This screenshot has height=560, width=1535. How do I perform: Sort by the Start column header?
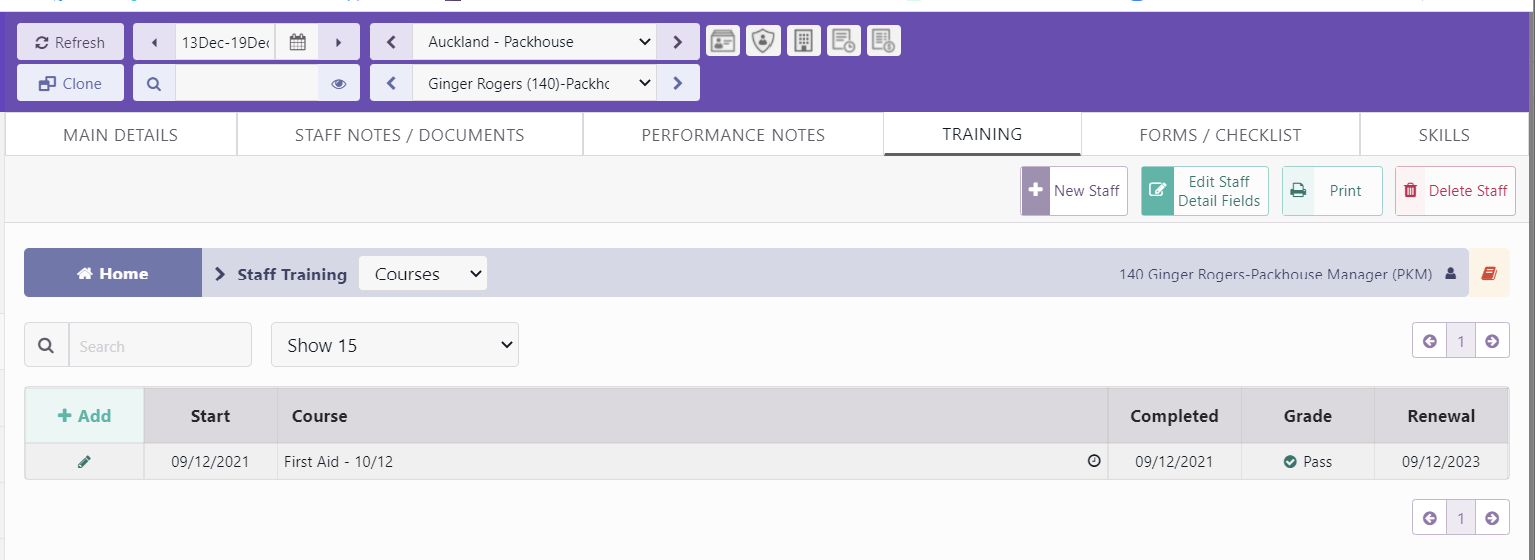pos(211,416)
